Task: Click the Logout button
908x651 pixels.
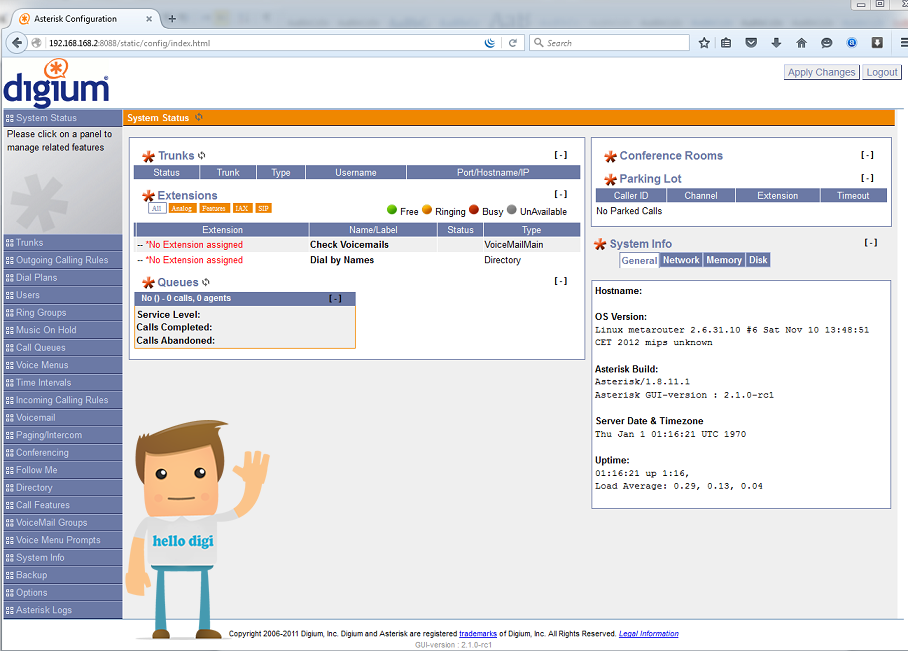Action: tap(882, 72)
